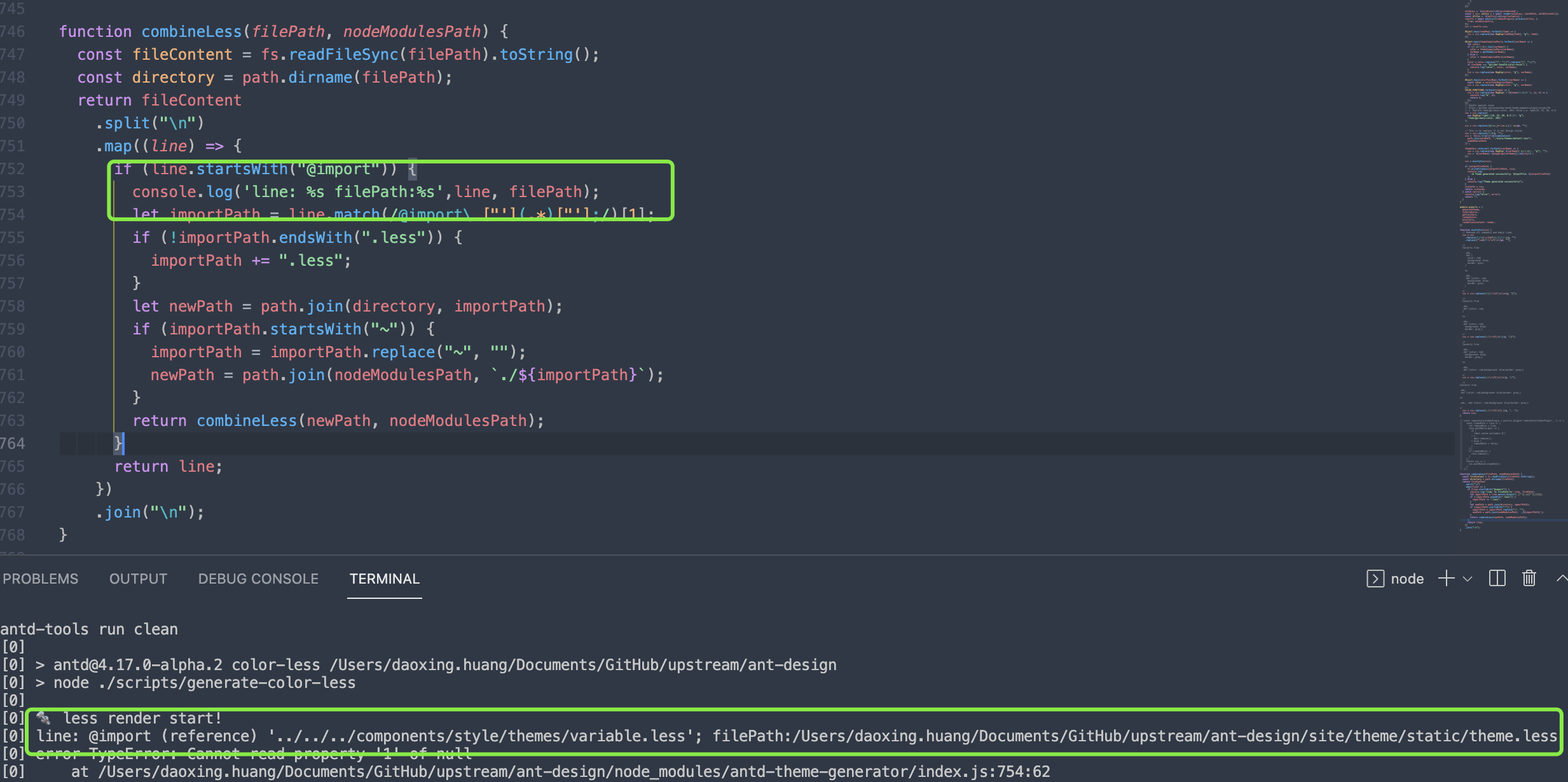This screenshot has height=782, width=1568.
Task: Click line number 754 in the gutter
Action: [14, 214]
